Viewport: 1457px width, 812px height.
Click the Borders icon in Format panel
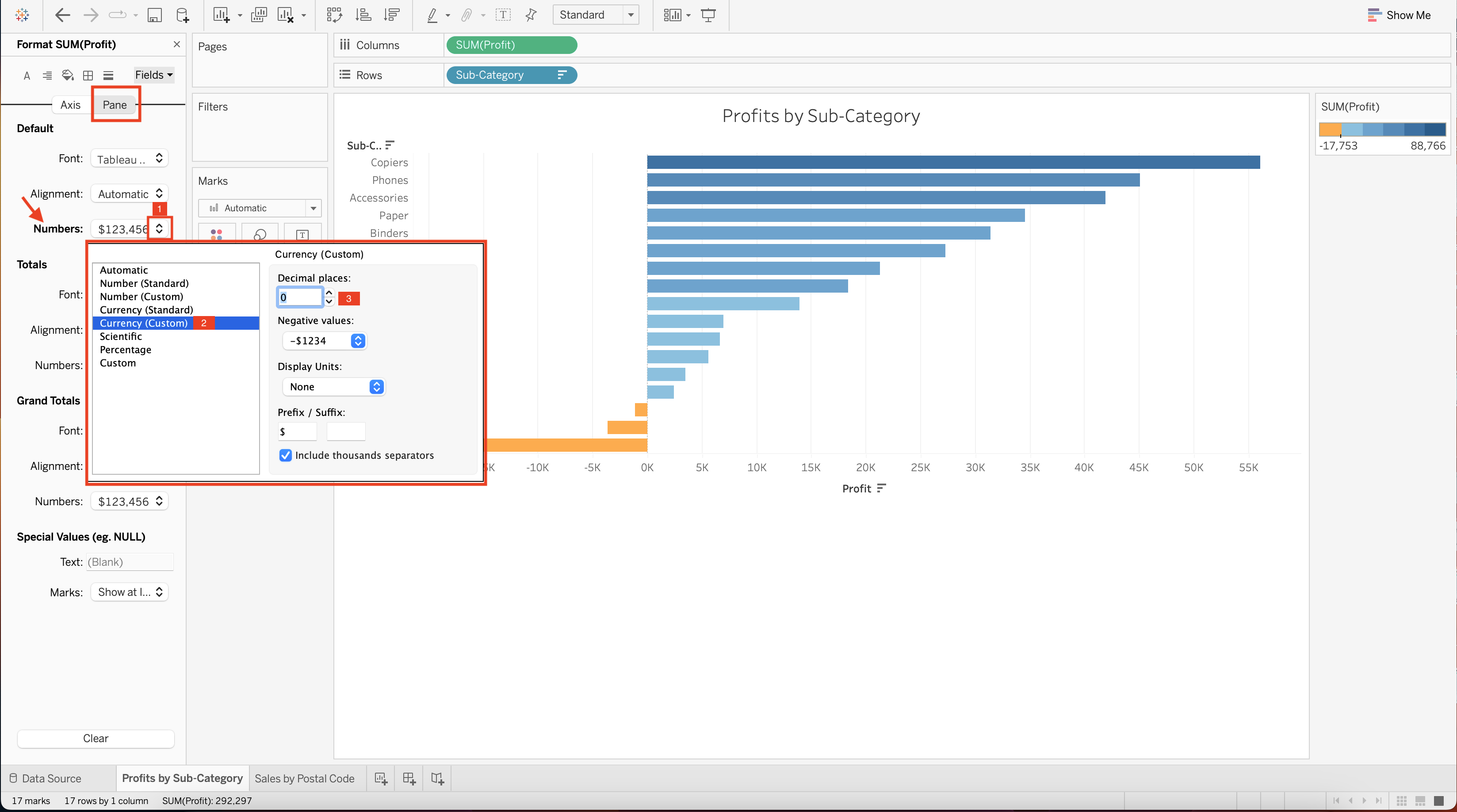(x=88, y=75)
